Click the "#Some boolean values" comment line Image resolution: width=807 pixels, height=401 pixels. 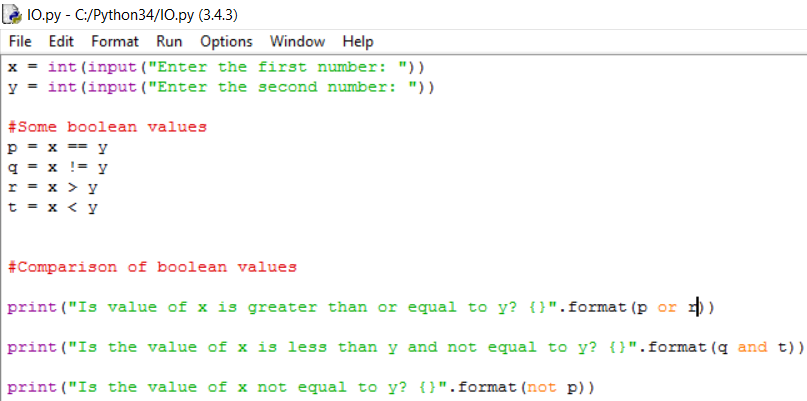click(108, 127)
